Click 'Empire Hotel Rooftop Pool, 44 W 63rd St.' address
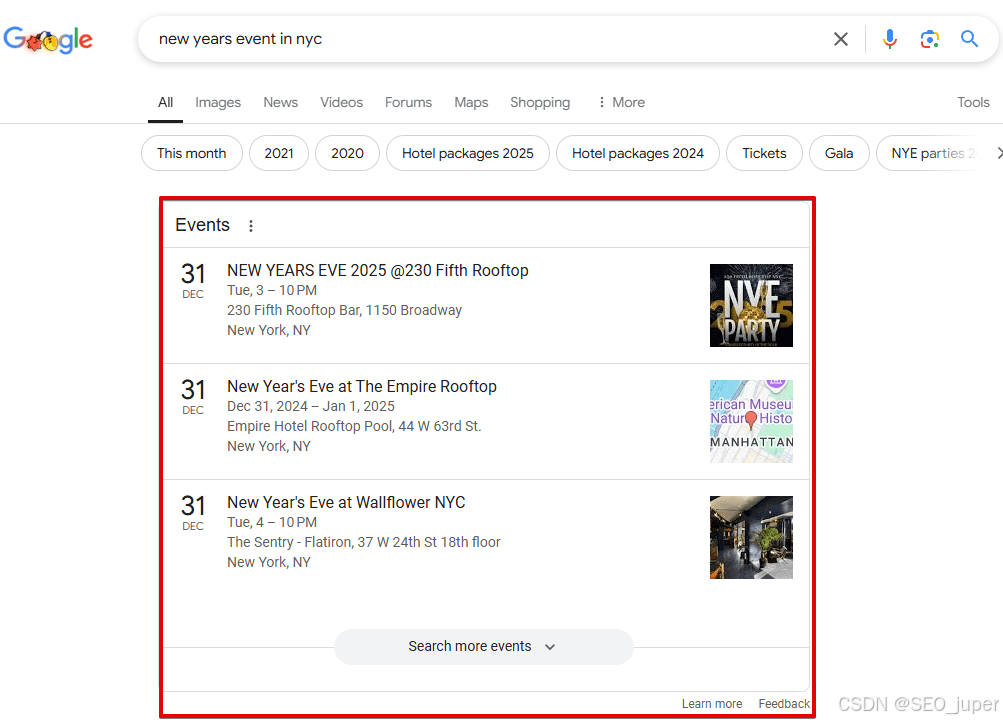 [354, 426]
